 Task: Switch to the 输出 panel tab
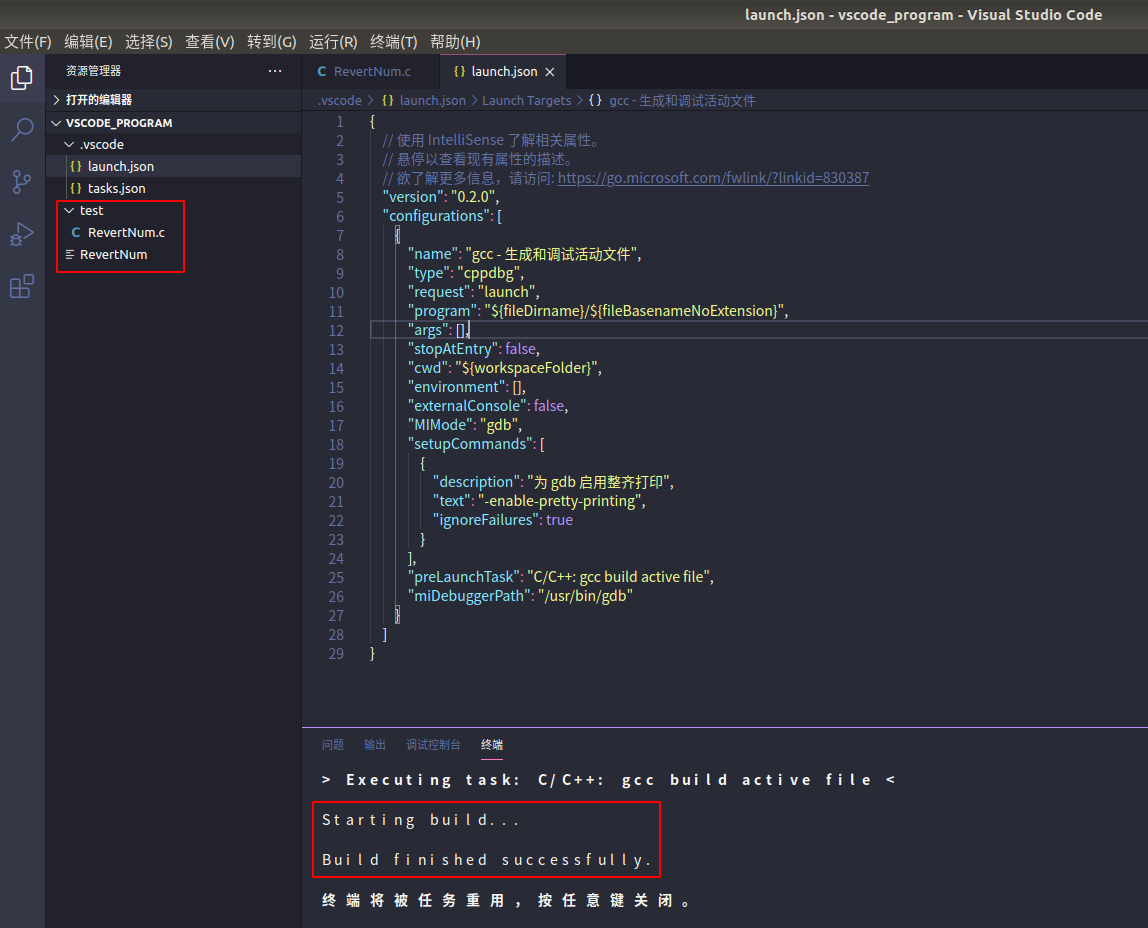coord(375,744)
